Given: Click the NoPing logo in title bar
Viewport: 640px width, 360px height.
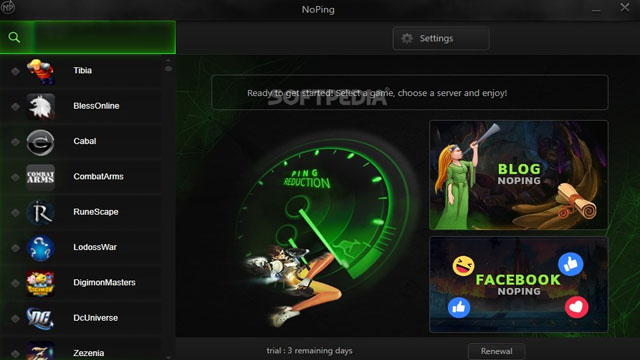Looking at the screenshot, I should pyautogui.click(x=7, y=7).
